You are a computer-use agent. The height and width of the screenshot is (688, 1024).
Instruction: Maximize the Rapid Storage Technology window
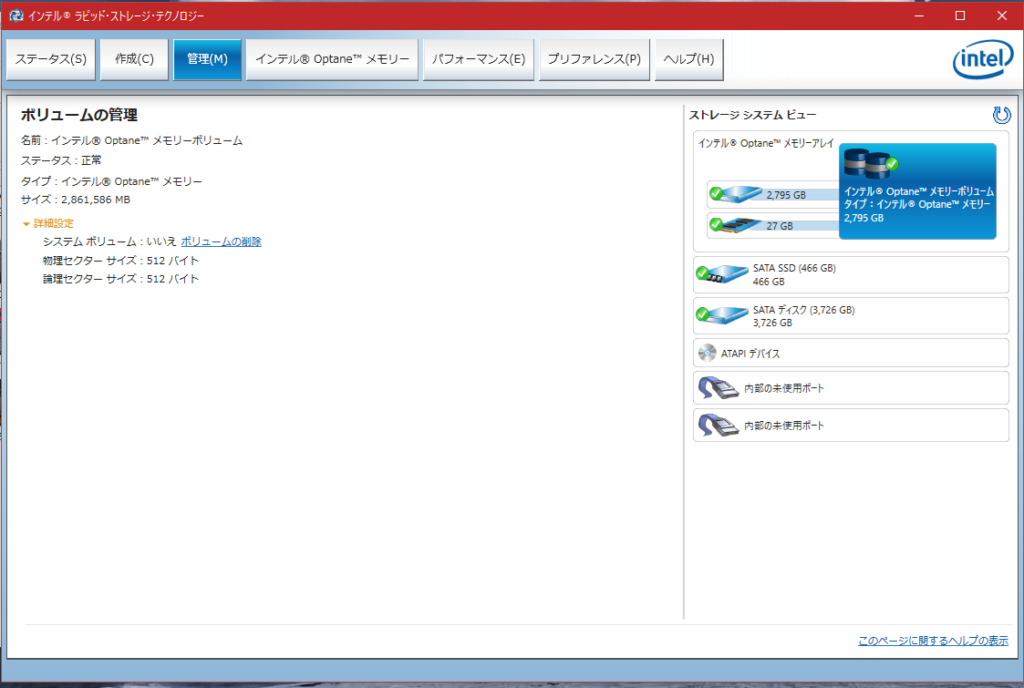[x=960, y=15]
